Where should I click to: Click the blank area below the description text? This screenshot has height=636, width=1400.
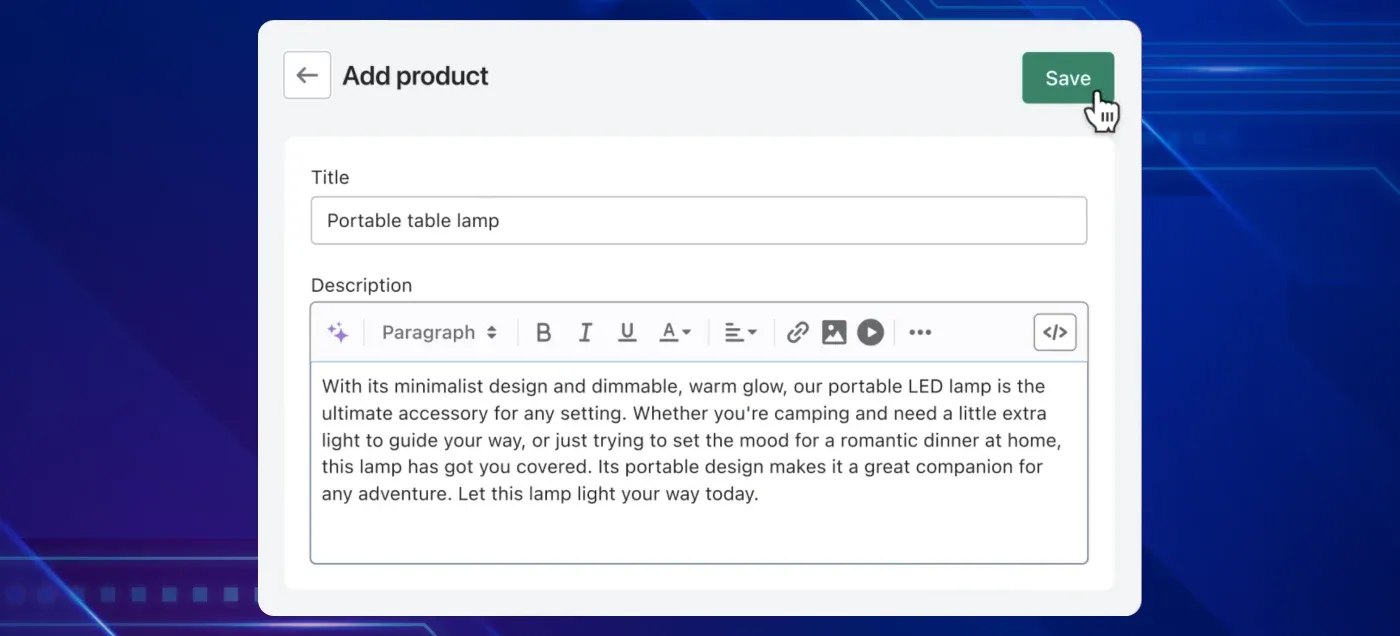(698, 535)
